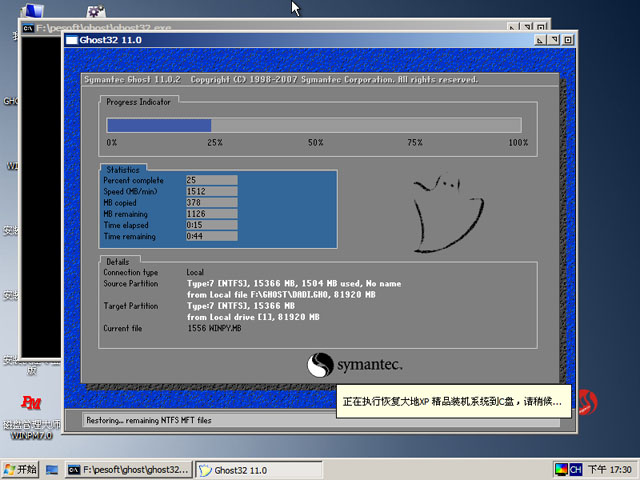
Task: Click the Symantec Ghost 11.0.2 copyright header
Action: coord(281,80)
